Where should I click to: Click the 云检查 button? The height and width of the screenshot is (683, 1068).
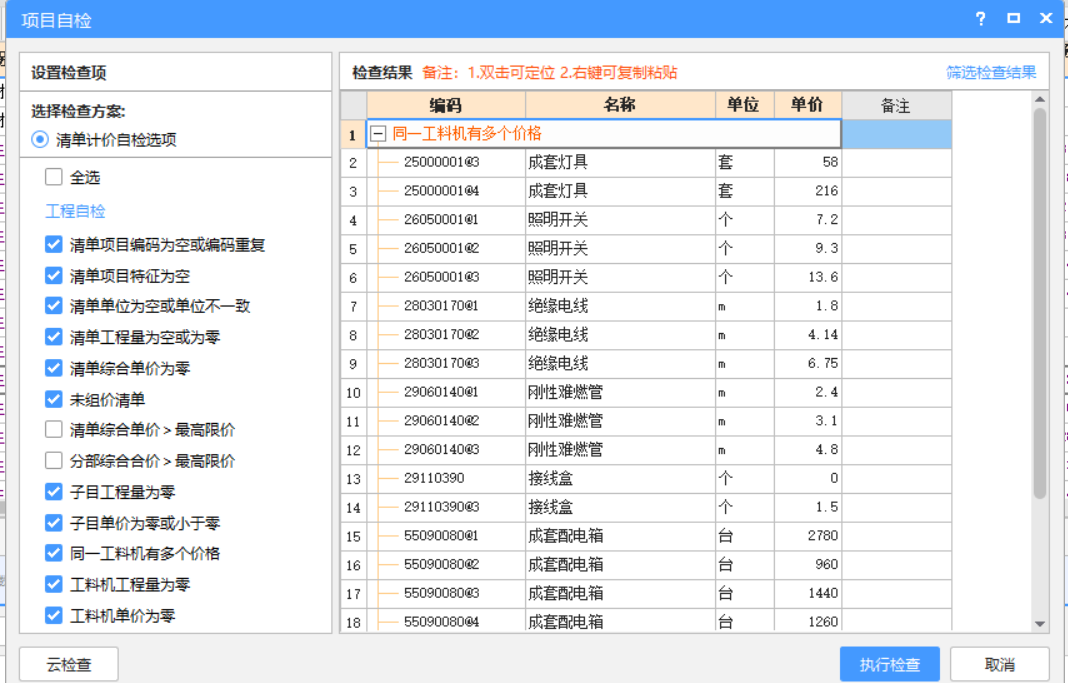pyautogui.click(x=69, y=664)
